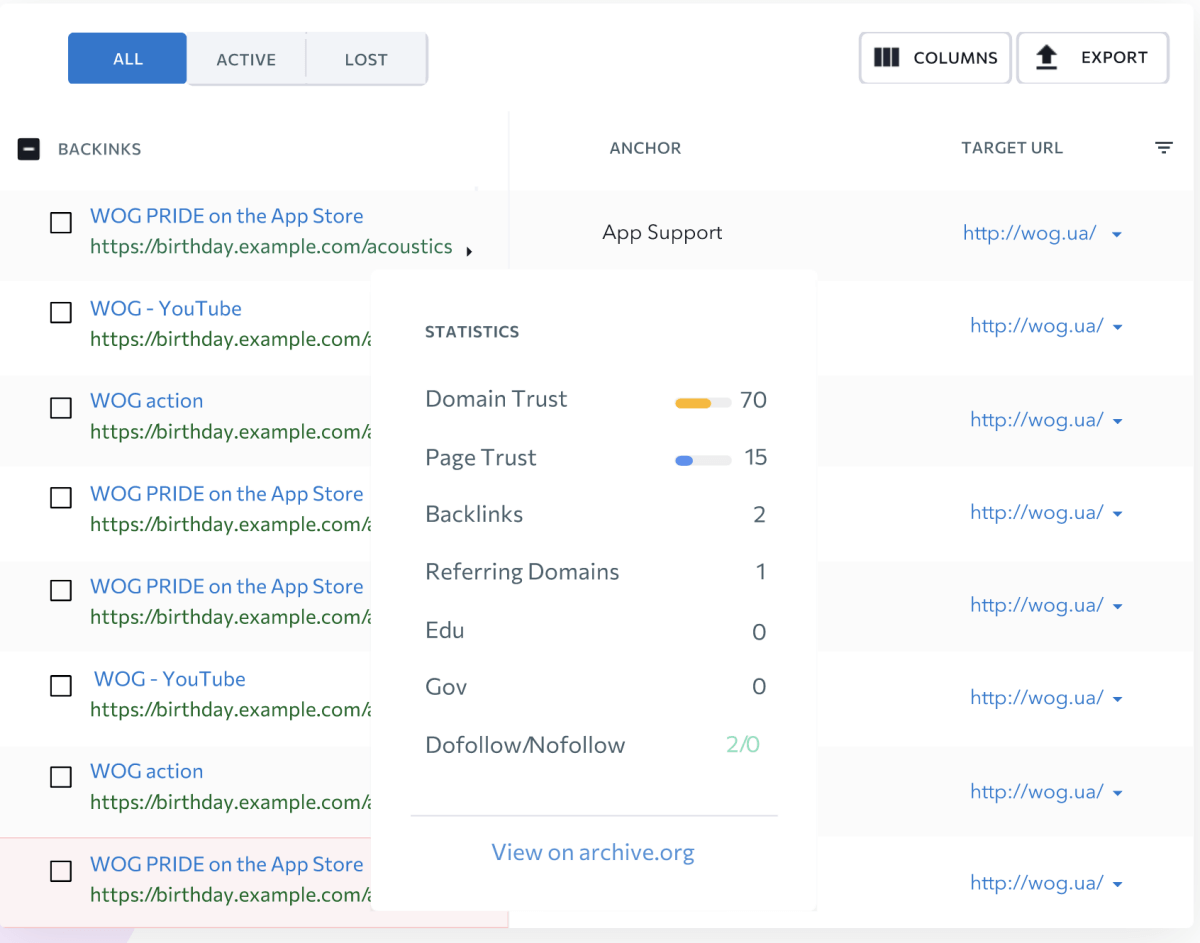This screenshot has width=1200, height=943.
Task: Check the third WOG PRIDE on the App Store row
Action: 61,591
